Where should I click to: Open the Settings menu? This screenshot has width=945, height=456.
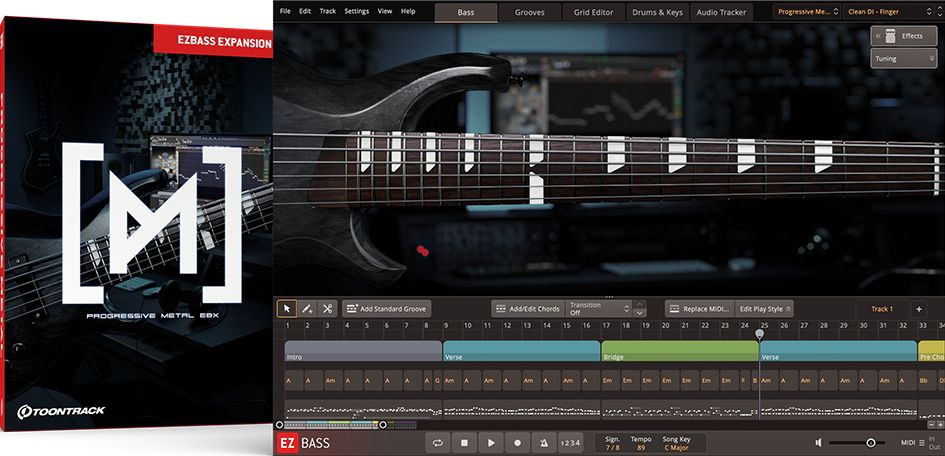click(x=357, y=11)
